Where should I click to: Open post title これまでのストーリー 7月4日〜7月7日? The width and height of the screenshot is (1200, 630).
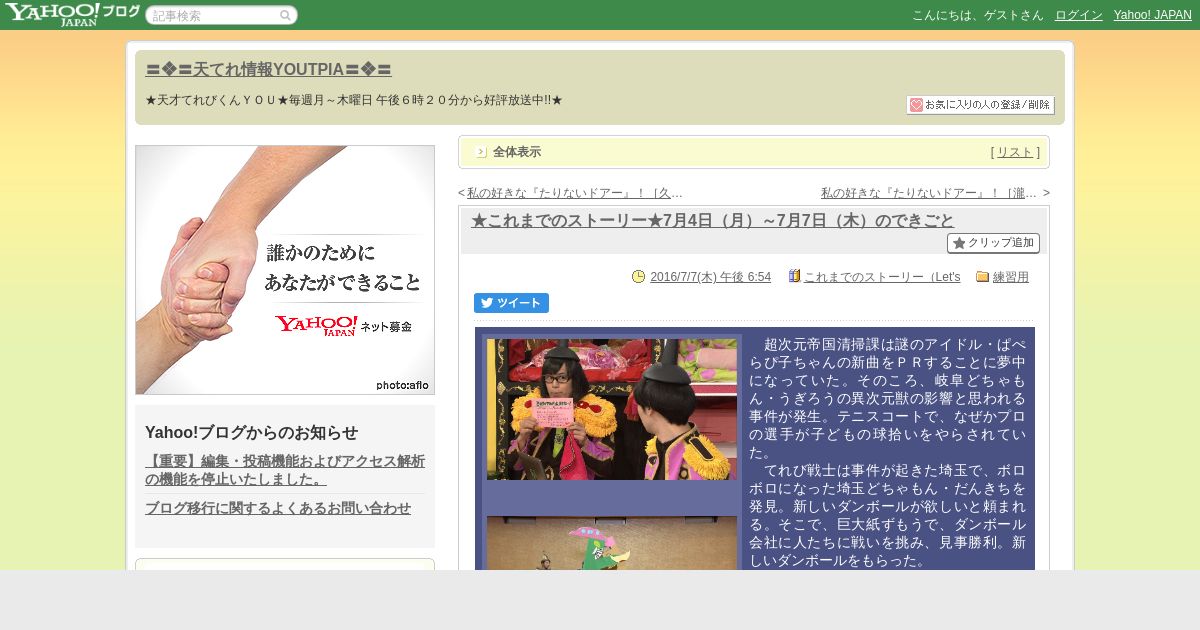712,221
